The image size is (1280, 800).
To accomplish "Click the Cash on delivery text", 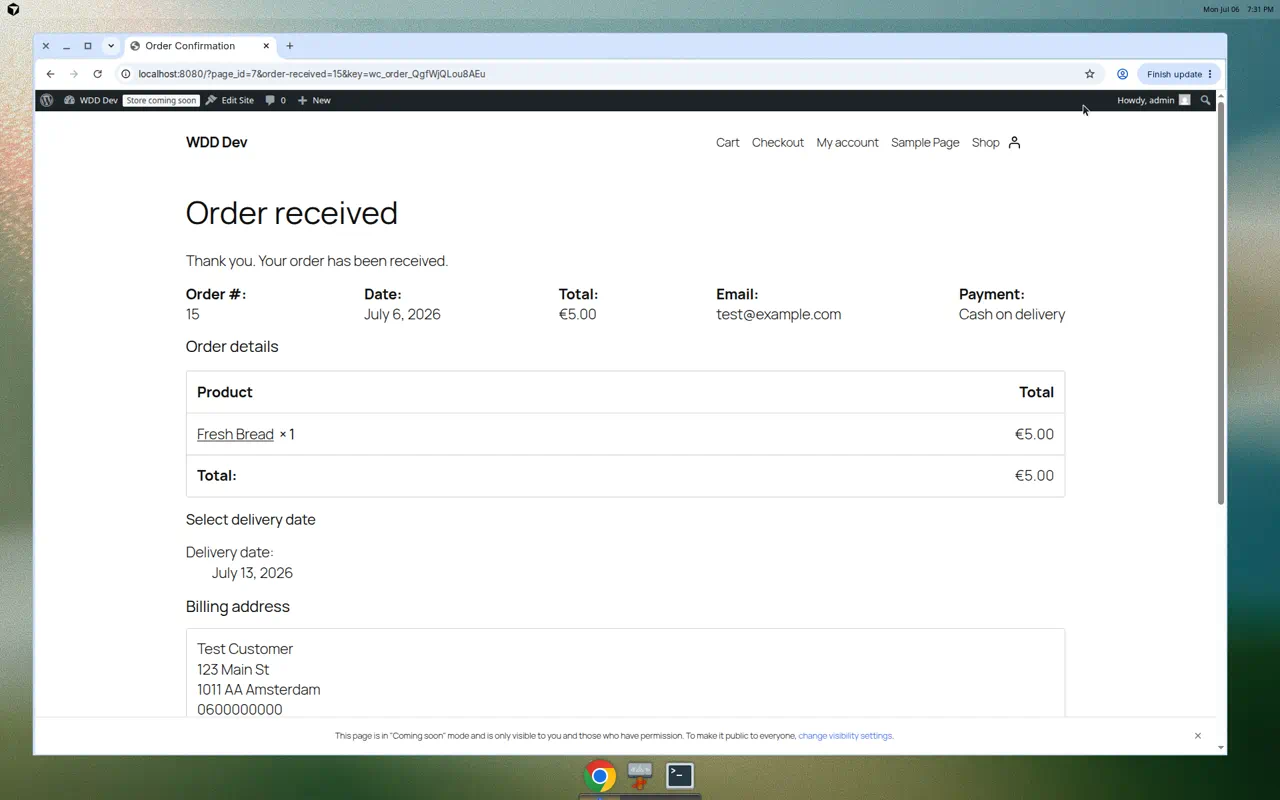I will click(x=1012, y=314).
